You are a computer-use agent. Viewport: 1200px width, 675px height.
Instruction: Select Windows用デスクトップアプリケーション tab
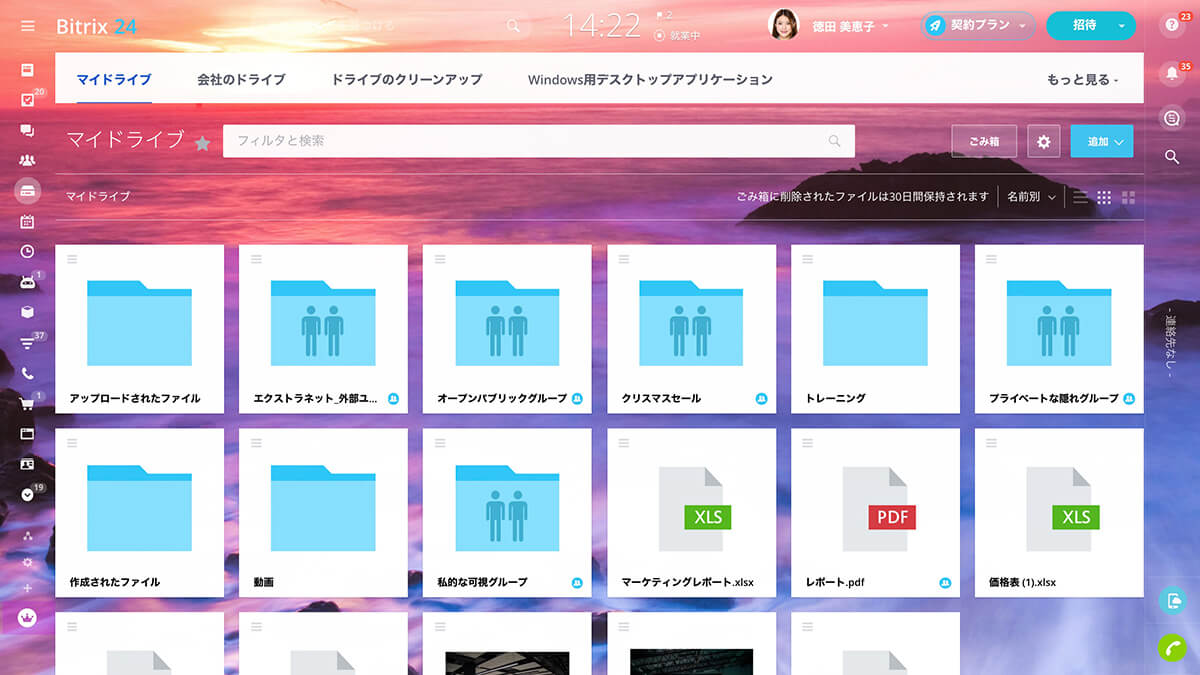coord(650,79)
